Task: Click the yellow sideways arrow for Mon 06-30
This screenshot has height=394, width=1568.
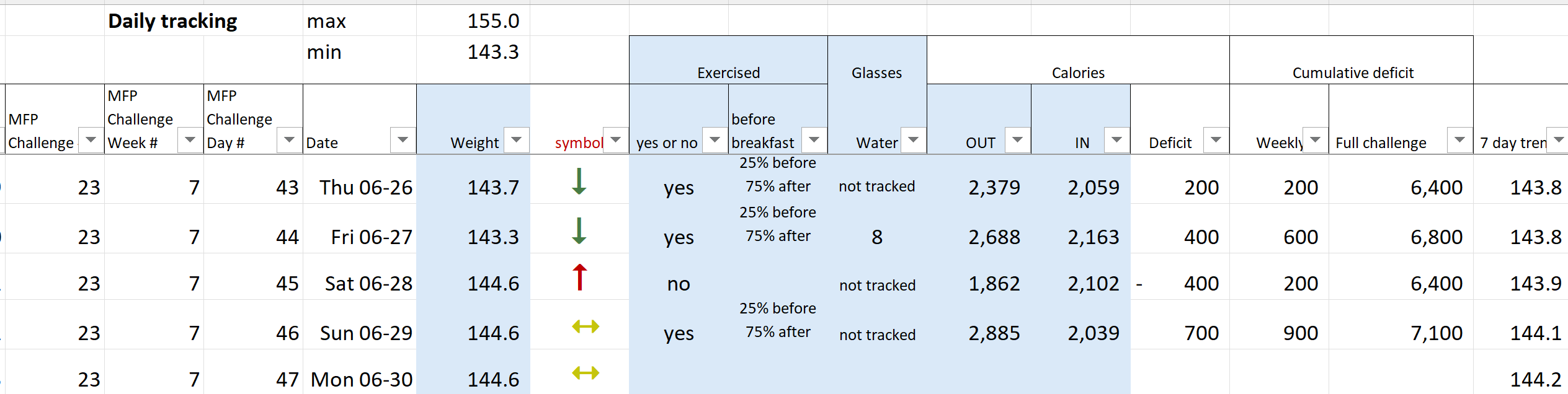Action: (586, 373)
